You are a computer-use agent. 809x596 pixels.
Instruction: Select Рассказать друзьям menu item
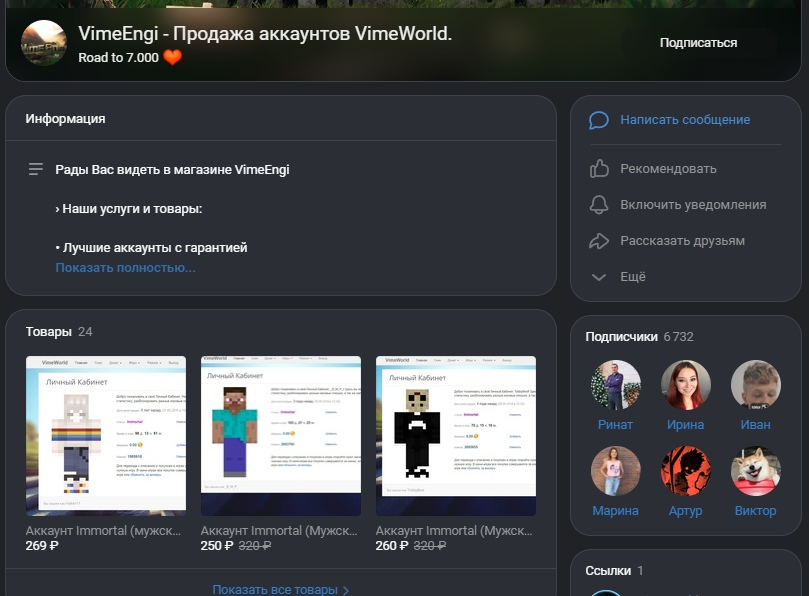pyautogui.click(x=682, y=241)
